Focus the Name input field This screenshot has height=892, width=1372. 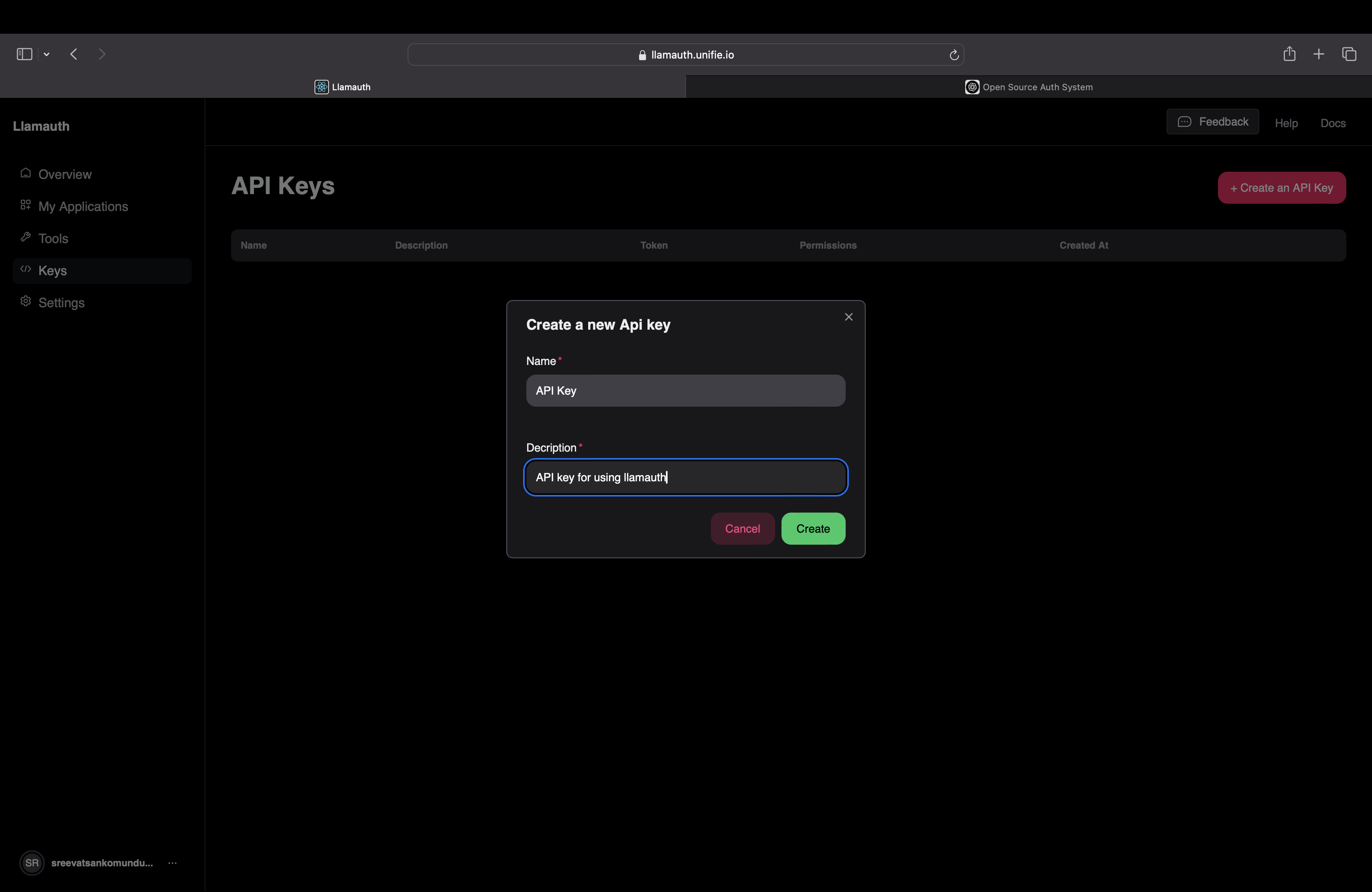[x=686, y=391]
